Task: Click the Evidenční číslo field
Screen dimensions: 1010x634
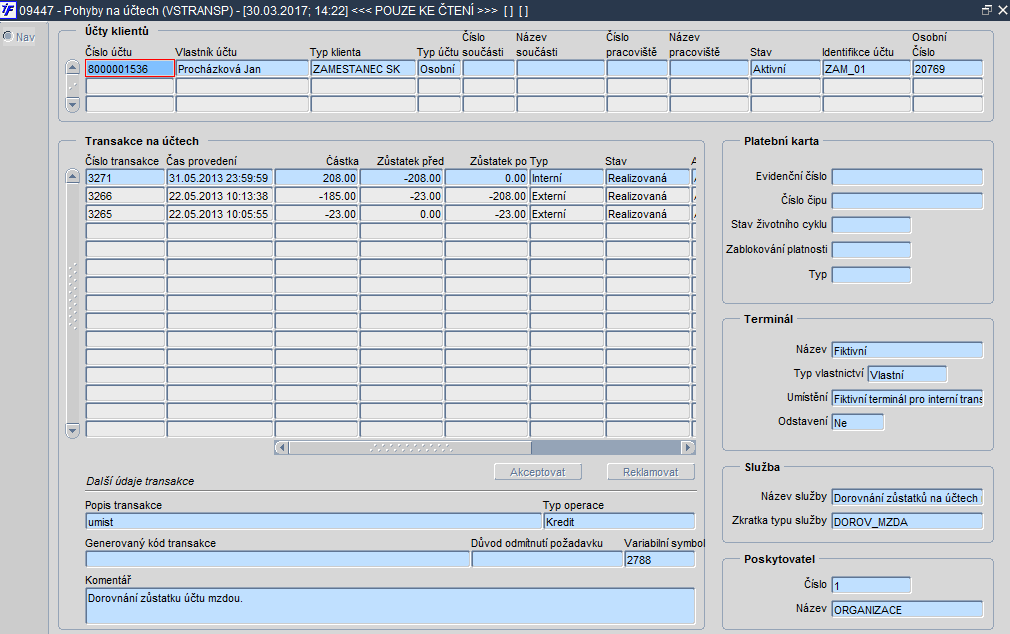Action: coord(907,177)
